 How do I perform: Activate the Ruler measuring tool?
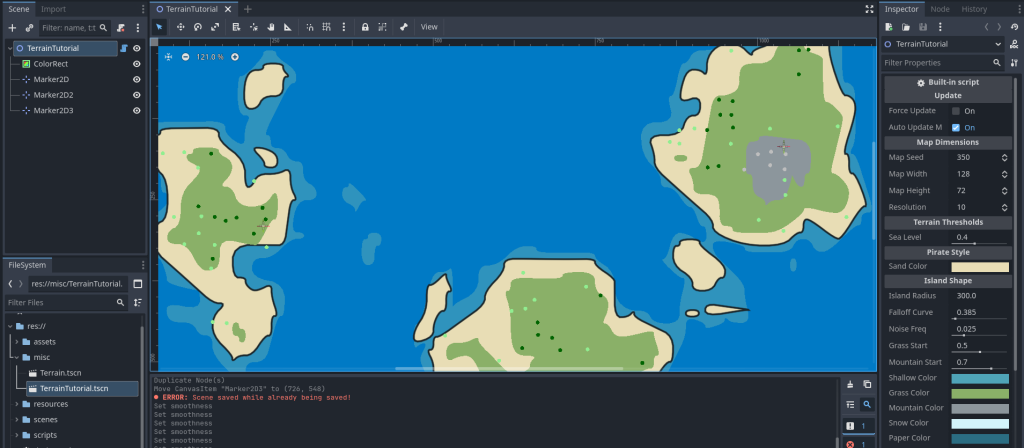pos(287,27)
